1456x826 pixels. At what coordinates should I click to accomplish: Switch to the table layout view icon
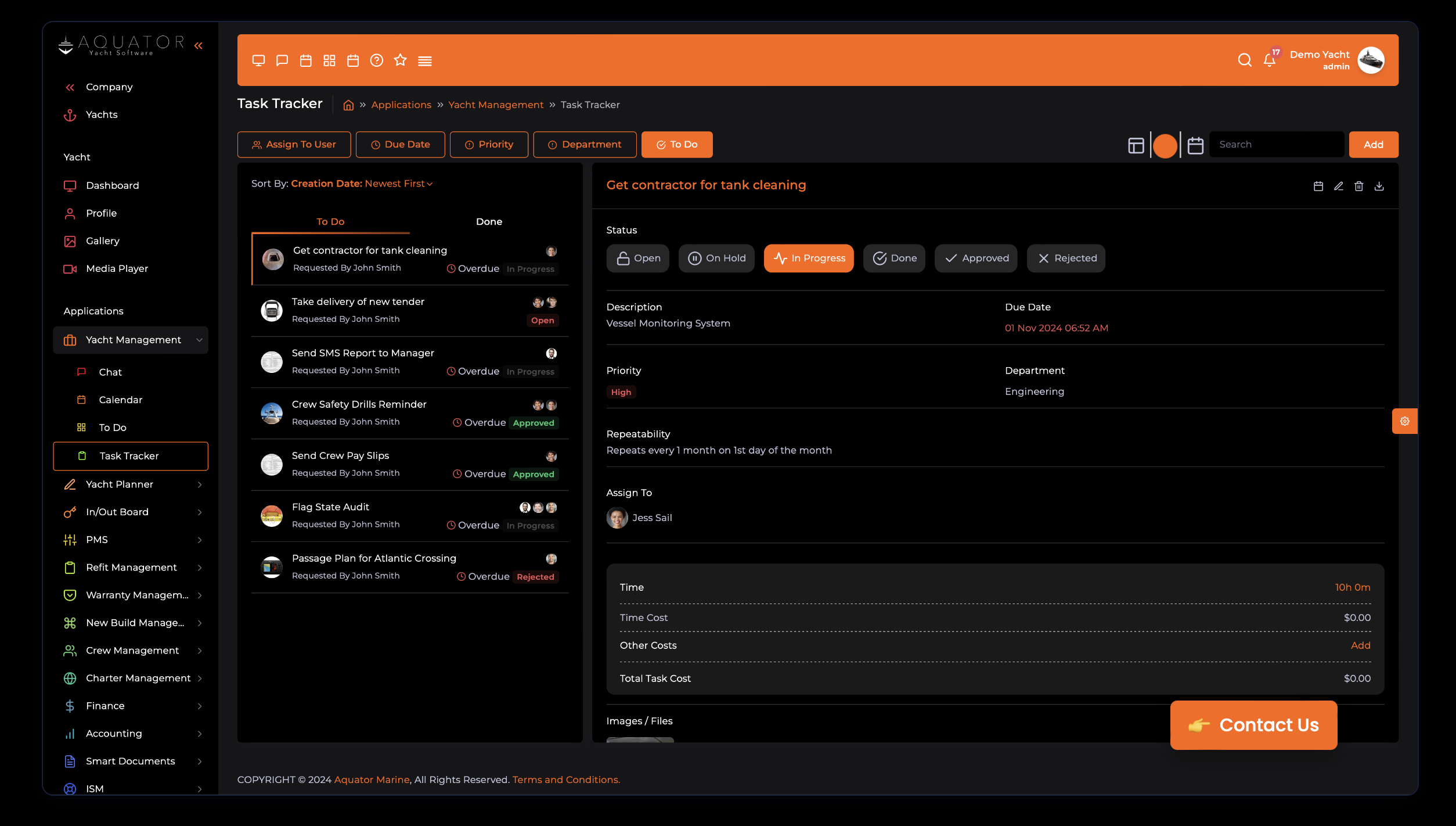pyautogui.click(x=1136, y=145)
